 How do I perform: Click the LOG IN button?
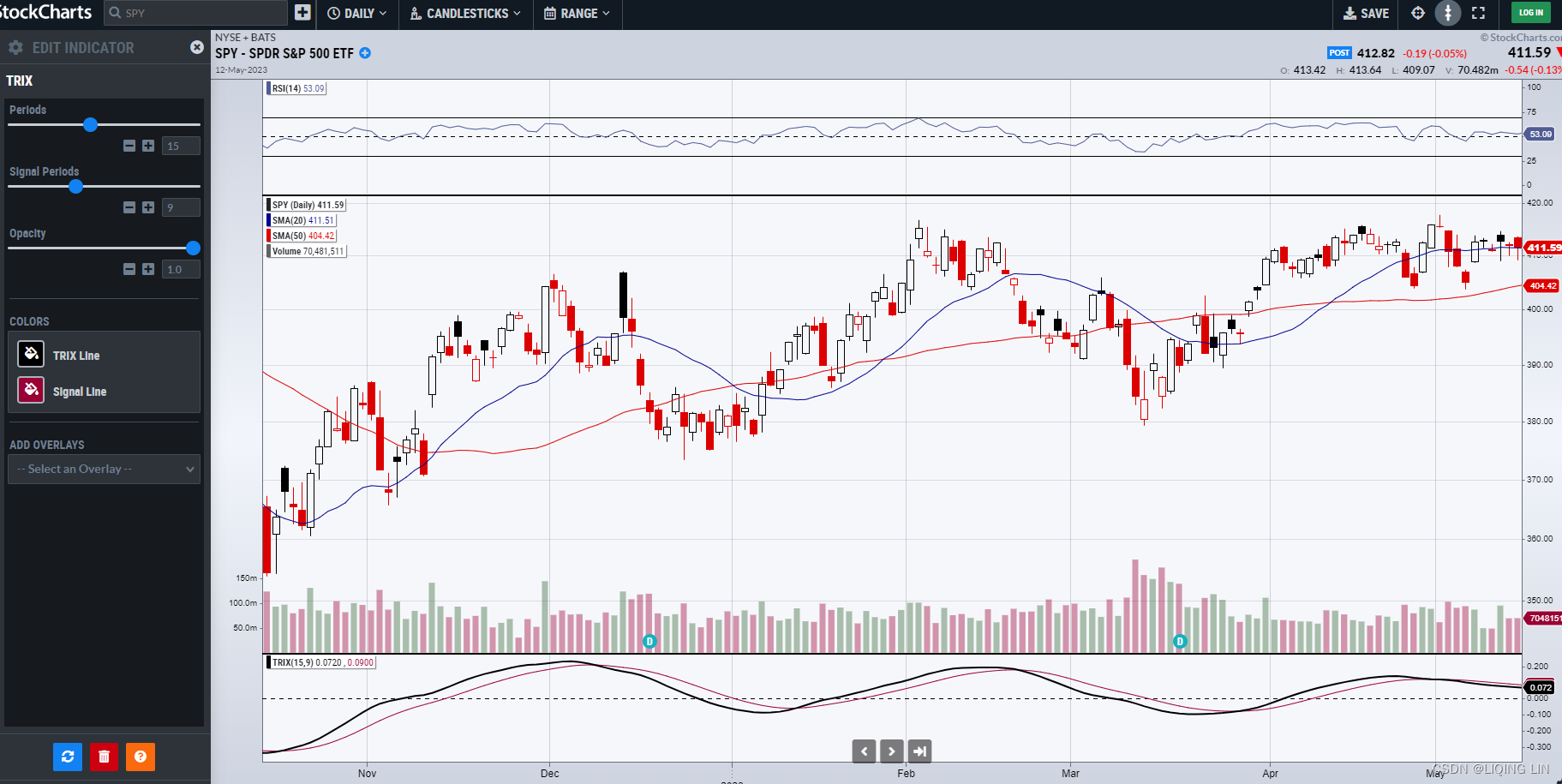[x=1530, y=12]
